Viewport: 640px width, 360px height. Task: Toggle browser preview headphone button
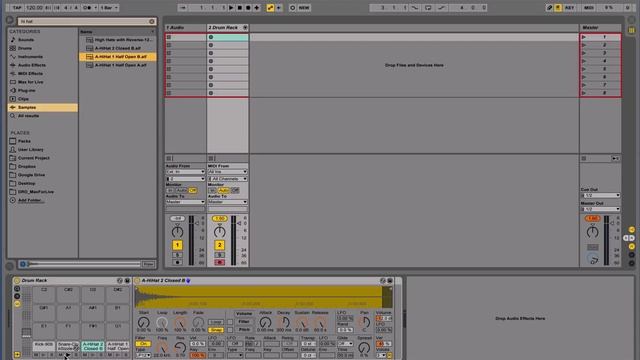(x=23, y=264)
